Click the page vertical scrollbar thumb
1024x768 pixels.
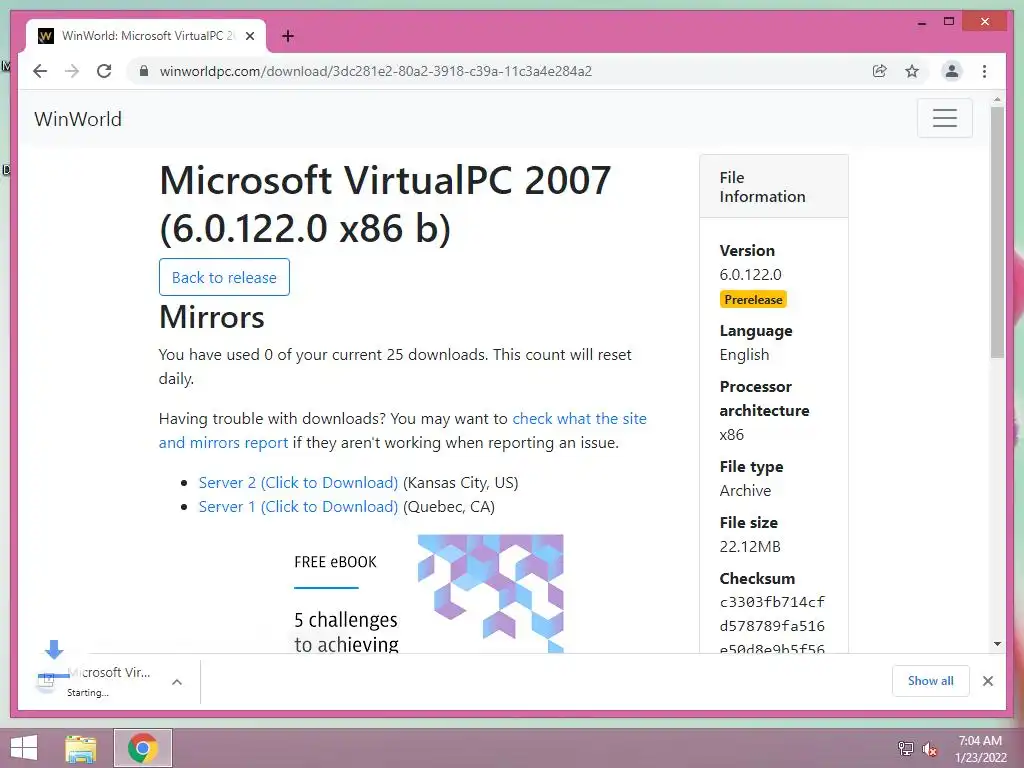(997, 232)
